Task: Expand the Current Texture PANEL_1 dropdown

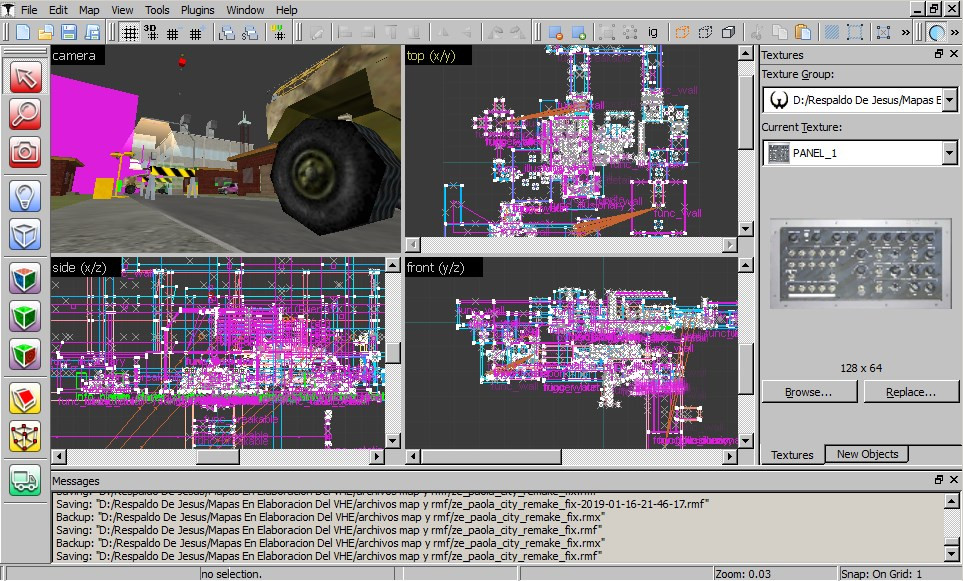Action: point(949,153)
